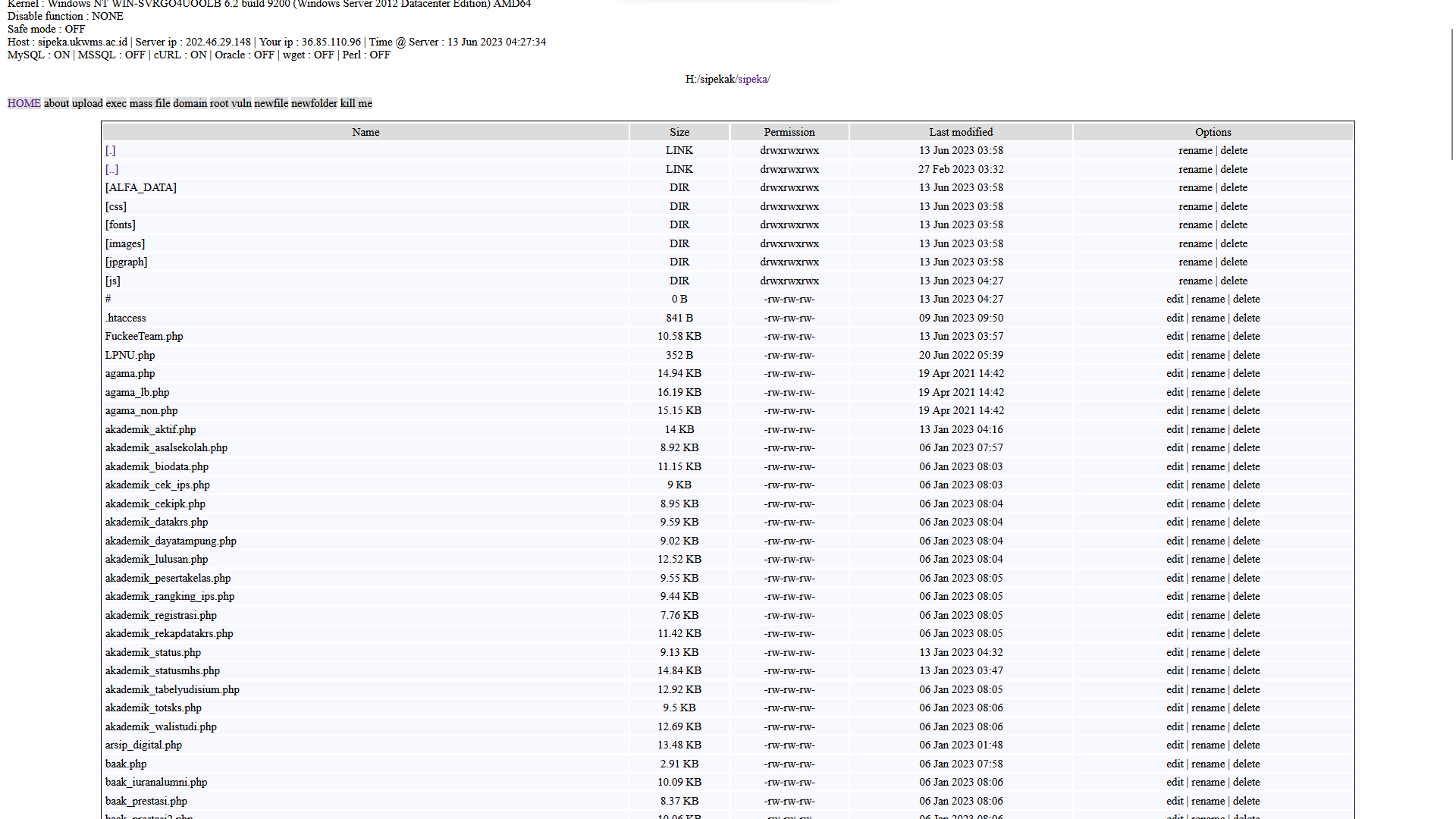Open the [images] directory
The height and width of the screenshot is (819, 1456).
tap(125, 243)
